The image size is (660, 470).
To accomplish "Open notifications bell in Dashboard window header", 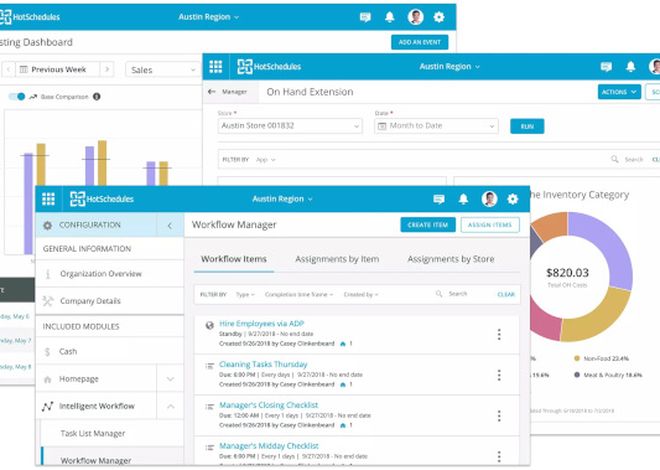I will tap(389, 17).
